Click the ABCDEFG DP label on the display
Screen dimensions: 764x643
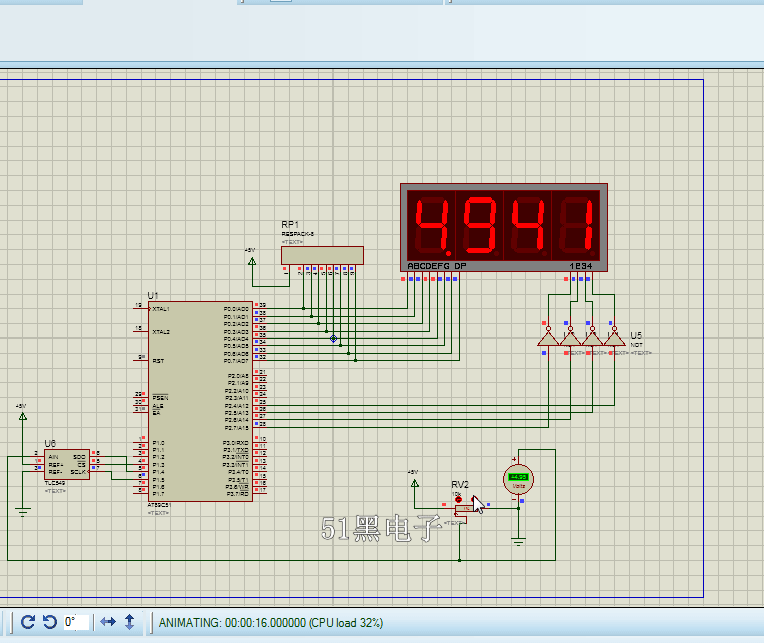(x=437, y=266)
